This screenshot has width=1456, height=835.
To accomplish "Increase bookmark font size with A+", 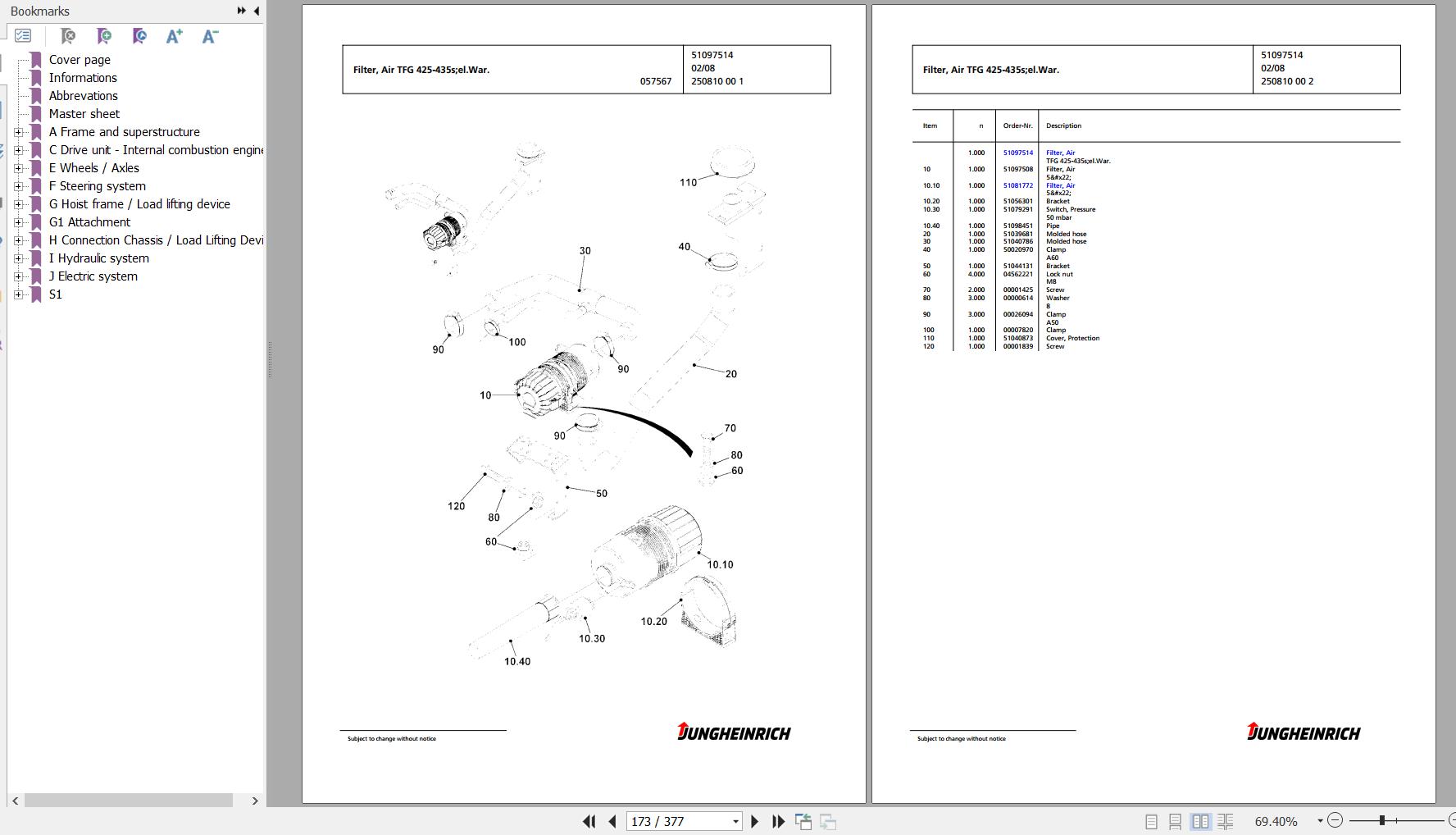I will [x=174, y=36].
